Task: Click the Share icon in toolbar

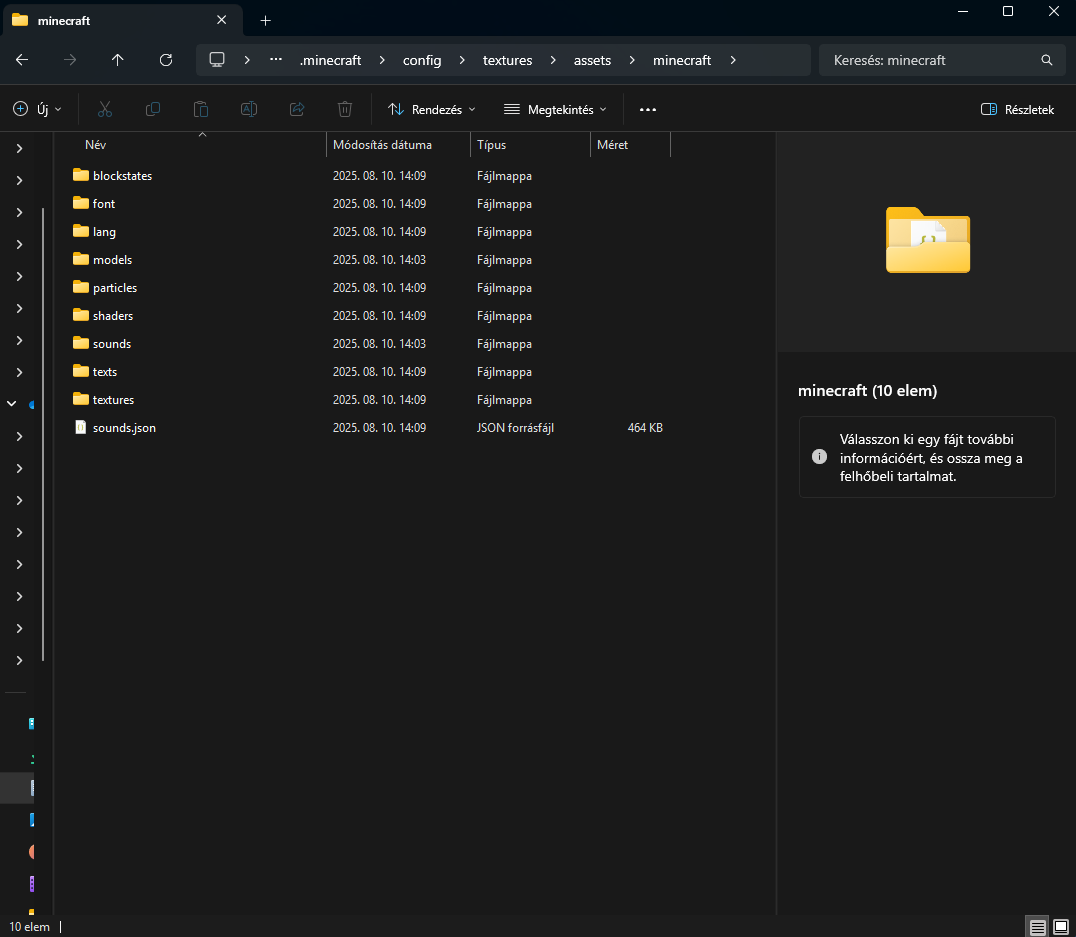Action: click(x=297, y=109)
